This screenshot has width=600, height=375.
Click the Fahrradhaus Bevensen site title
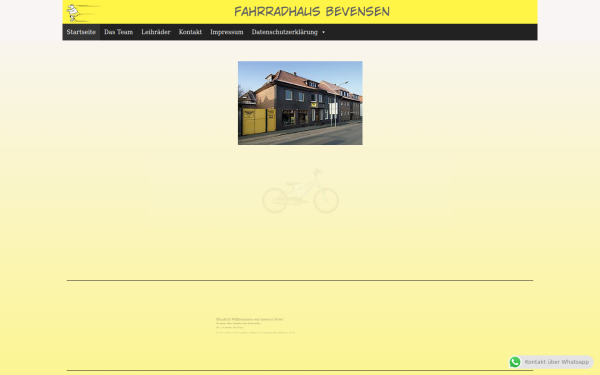[x=312, y=11]
